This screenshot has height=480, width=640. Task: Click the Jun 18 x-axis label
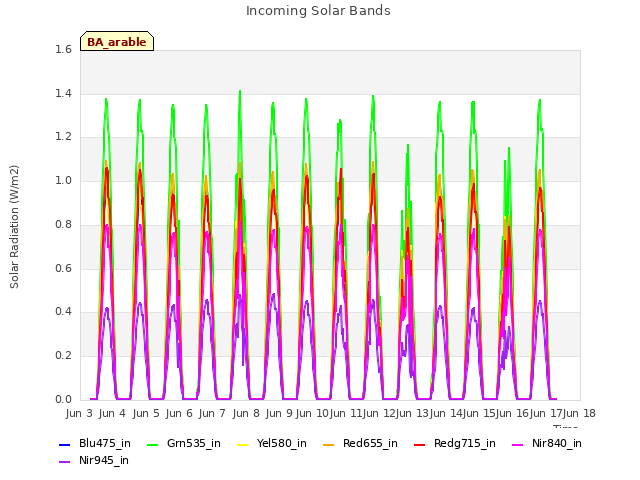click(579, 413)
